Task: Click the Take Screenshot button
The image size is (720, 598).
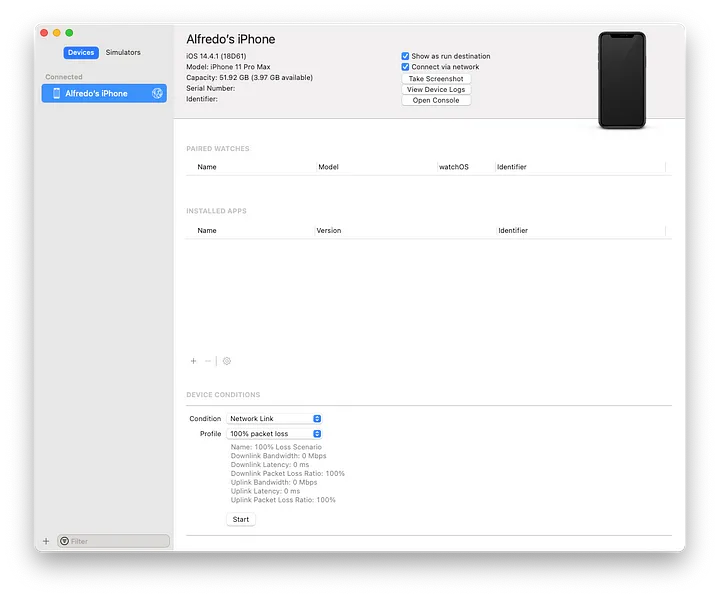Action: [436, 79]
